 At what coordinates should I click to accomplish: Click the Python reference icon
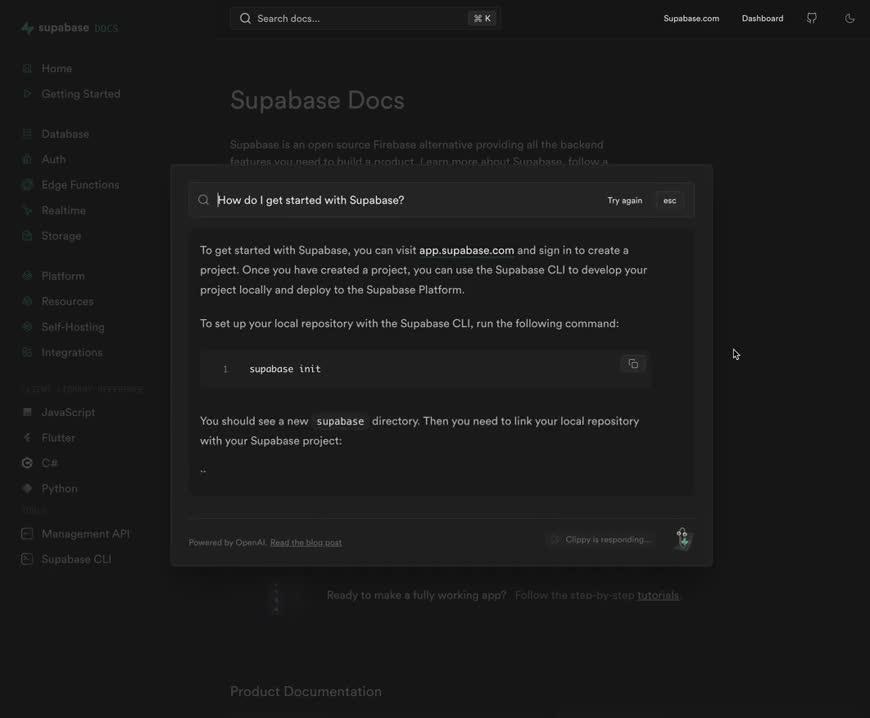(27, 488)
